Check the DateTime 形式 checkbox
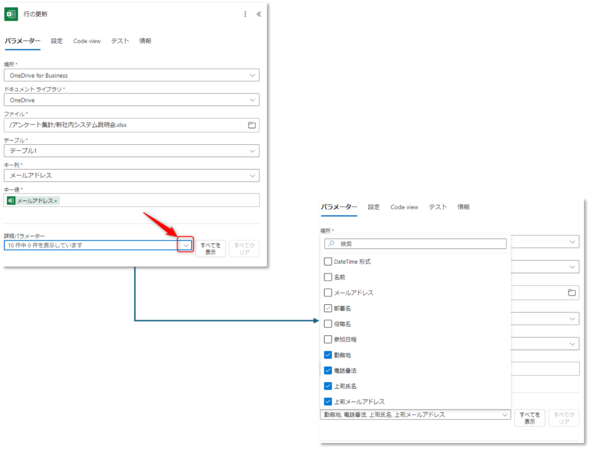Viewport: 590px width, 449px height. click(x=328, y=261)
